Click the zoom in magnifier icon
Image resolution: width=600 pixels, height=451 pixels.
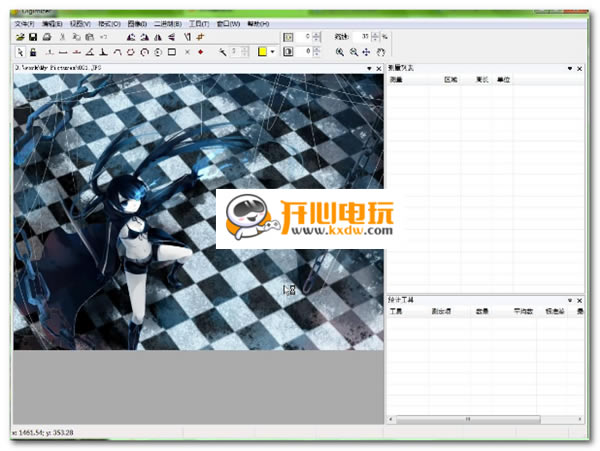pyautogui.click(x=339, y=52)
